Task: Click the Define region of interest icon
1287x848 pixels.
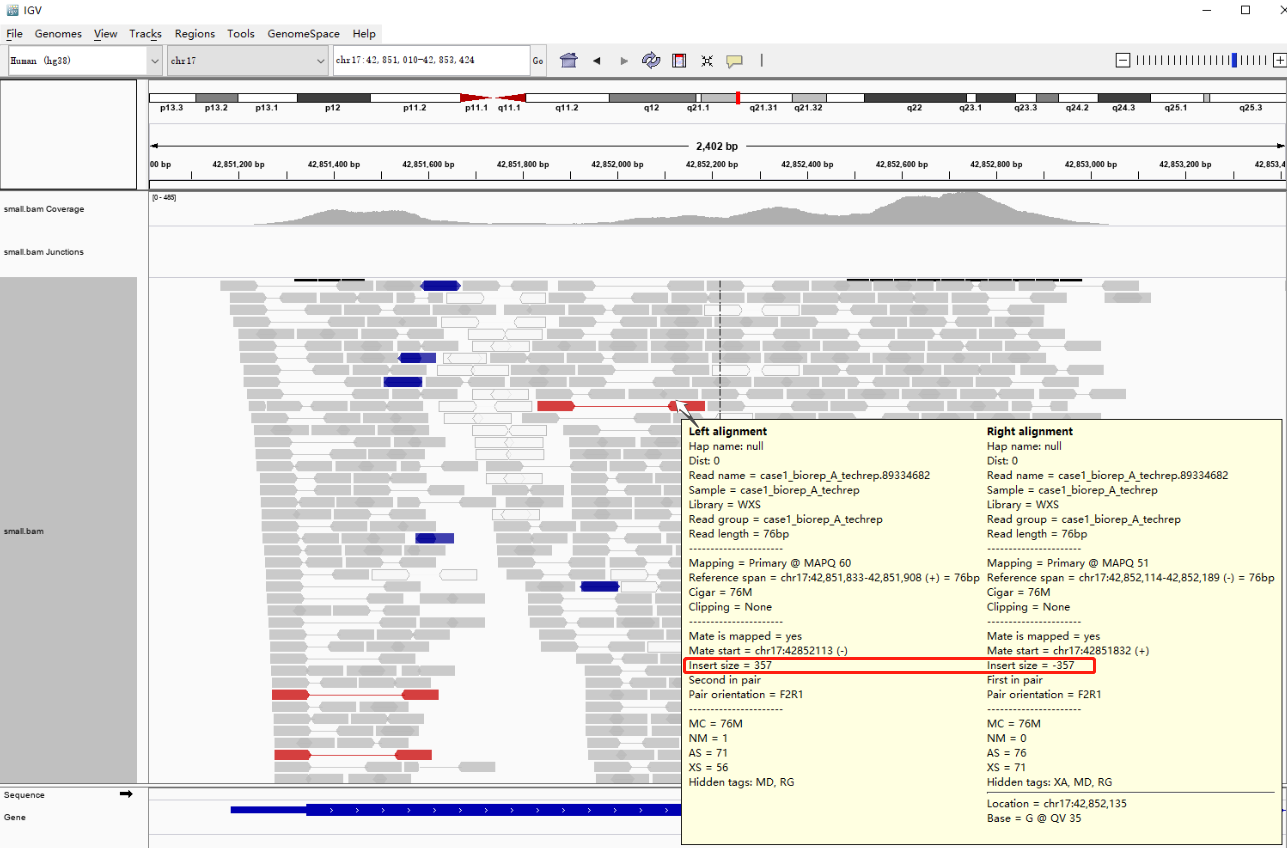Action: (x=679, y=60)
